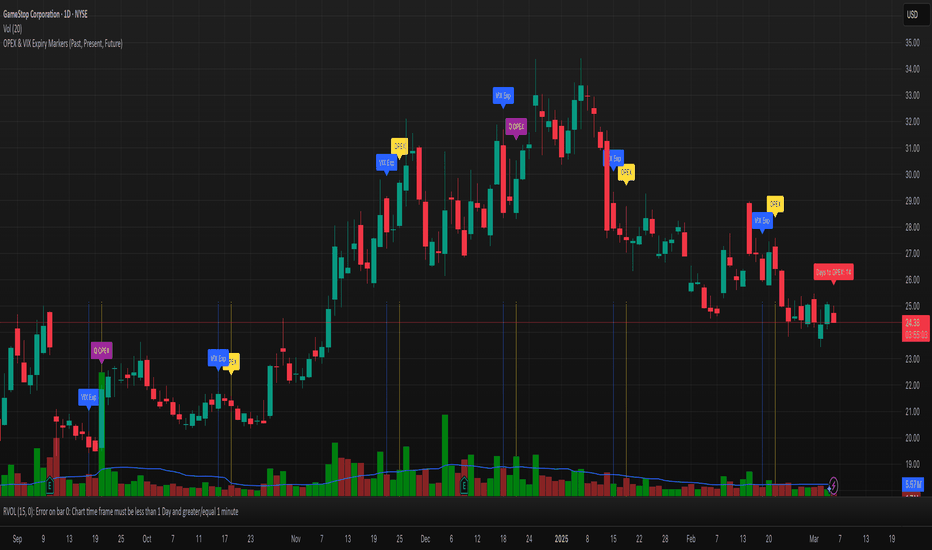
Task: Click the January yellow OPEX marker
Action: 626,173
